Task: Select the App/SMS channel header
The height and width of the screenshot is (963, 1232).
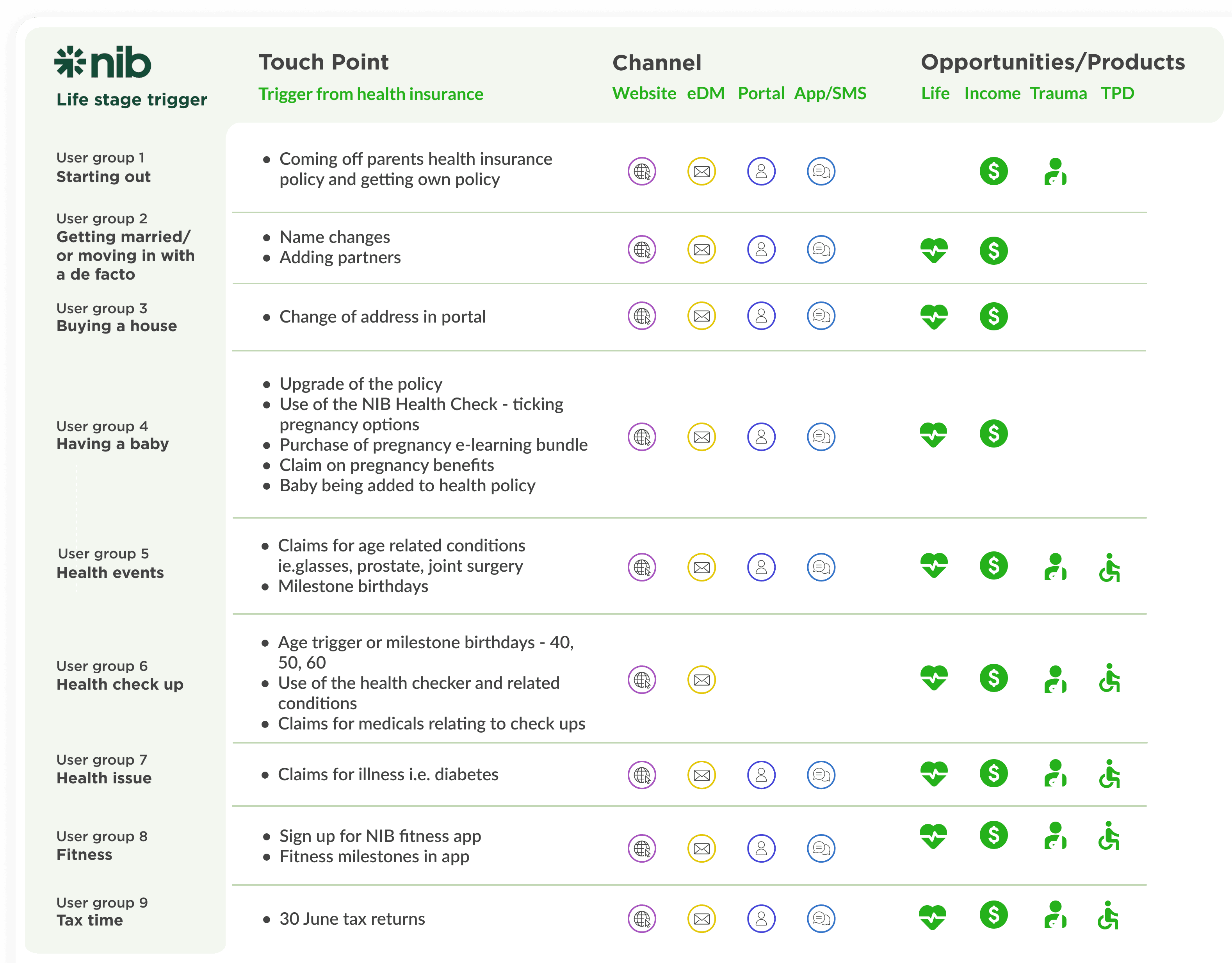Action: coord(830,93)
